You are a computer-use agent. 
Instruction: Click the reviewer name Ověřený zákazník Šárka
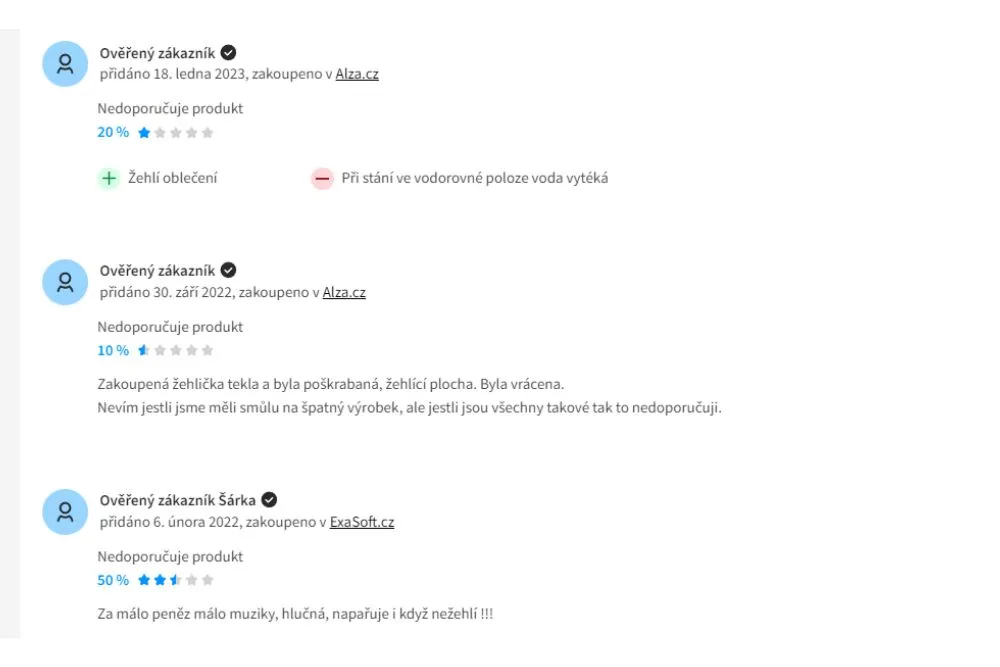(x=177, y=501)
